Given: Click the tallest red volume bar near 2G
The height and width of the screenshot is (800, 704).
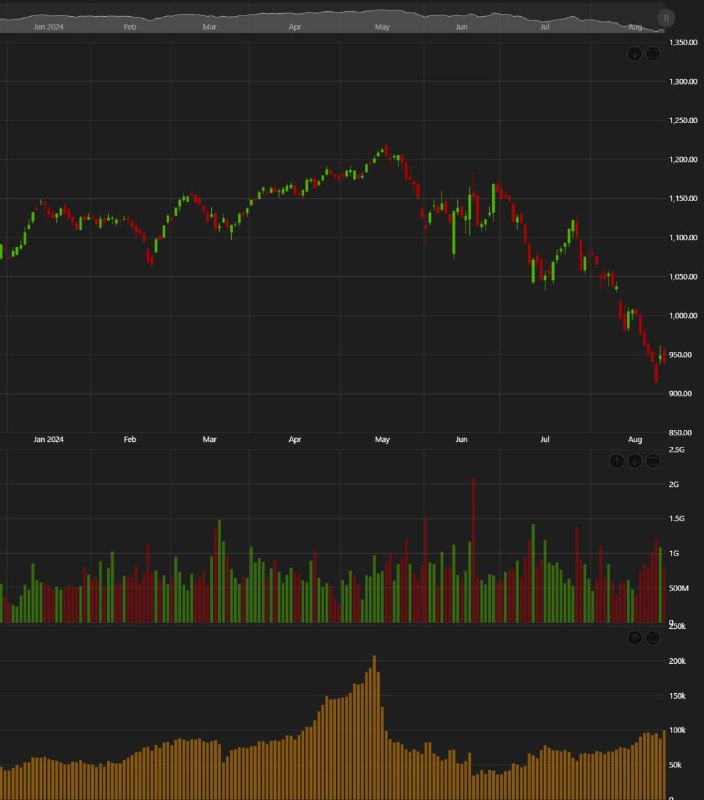Looking at the screenshot, I should [x=473, y=550].
